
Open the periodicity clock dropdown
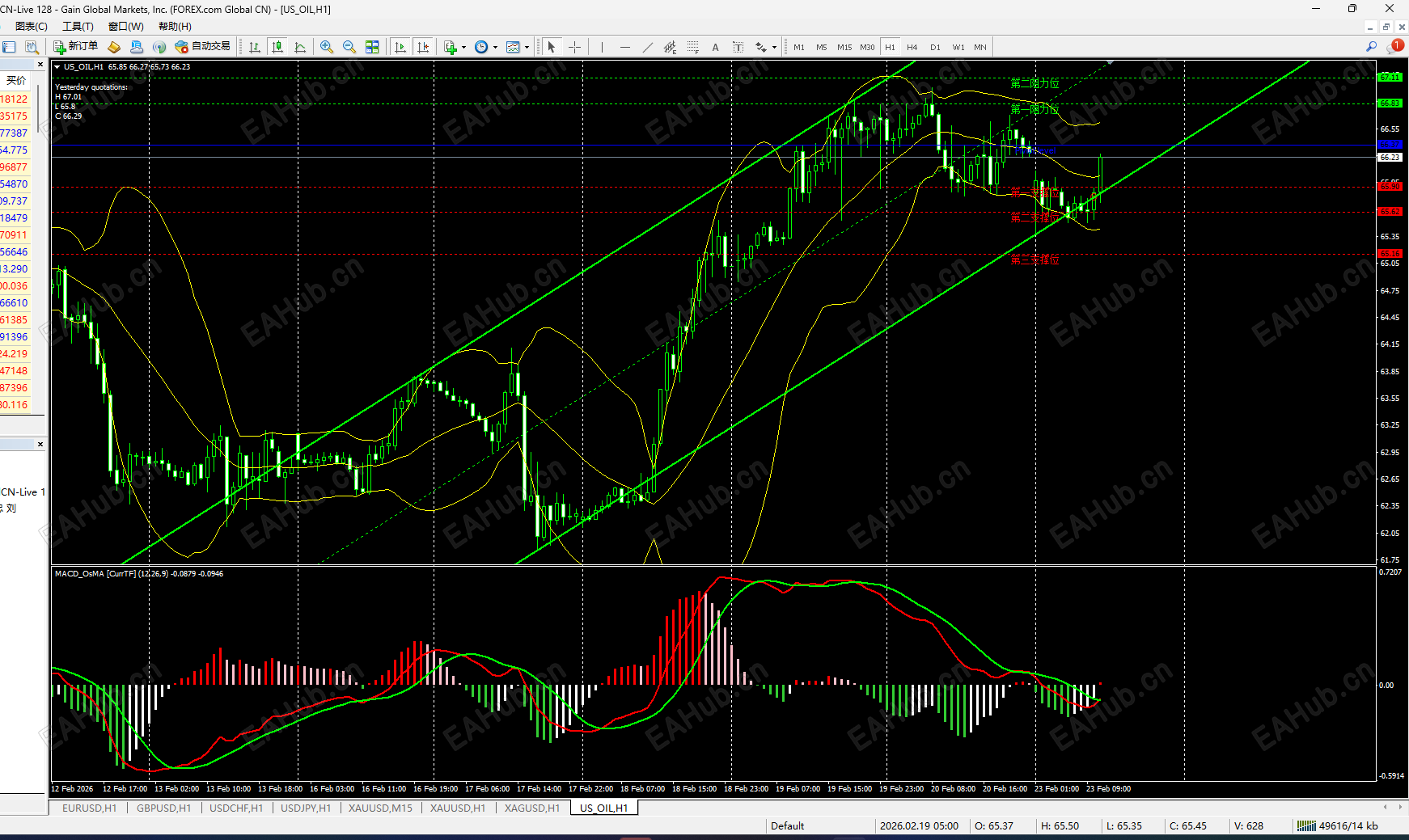pos(485,47)
